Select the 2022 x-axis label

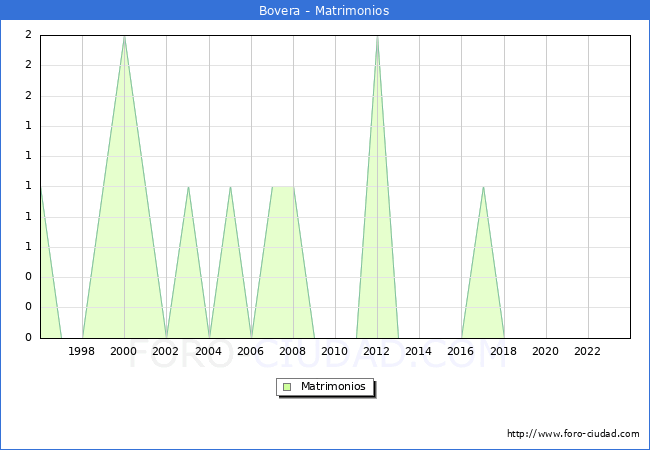pos(587,351)
